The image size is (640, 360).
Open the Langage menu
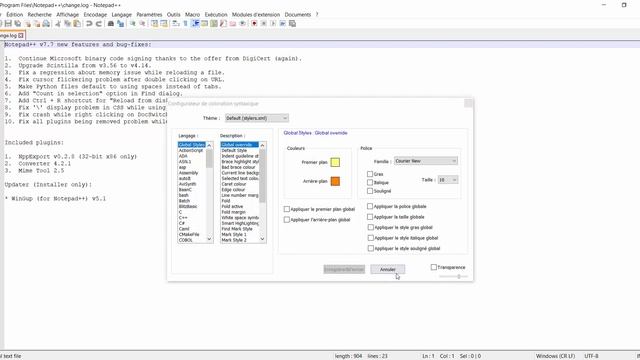(x=122, y=15)
